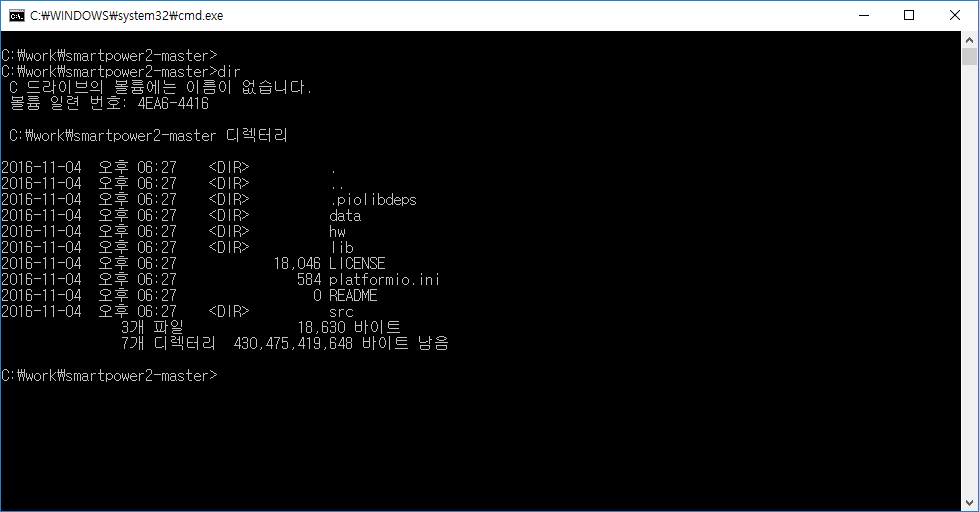Click the lib directory entry
Image resolution: width=979 pixels, height=512 pixels.
[x=342, y=247]
